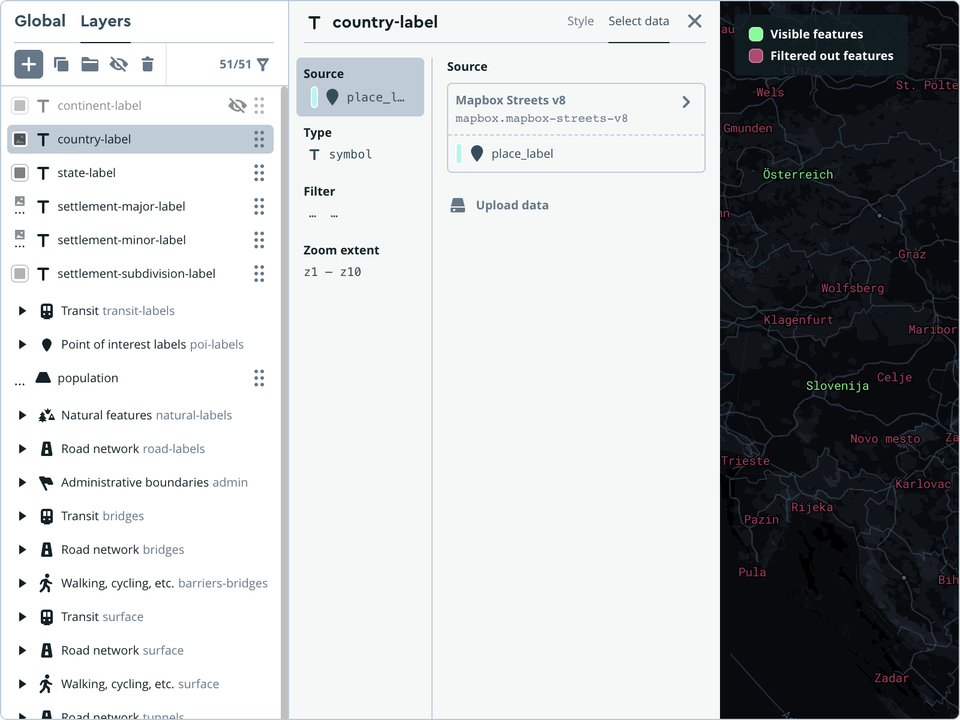Duplicate selected layer using the copy icon
This screenshot has height=720, width=960.
tap(61, 65)
